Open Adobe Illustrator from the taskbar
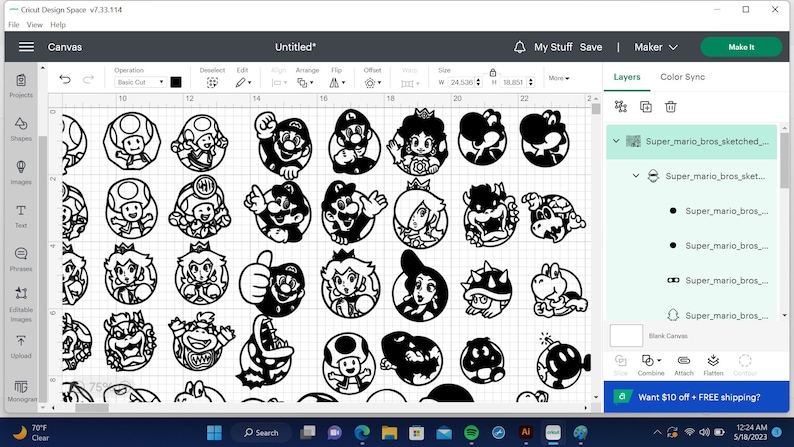 pos(526,432)
